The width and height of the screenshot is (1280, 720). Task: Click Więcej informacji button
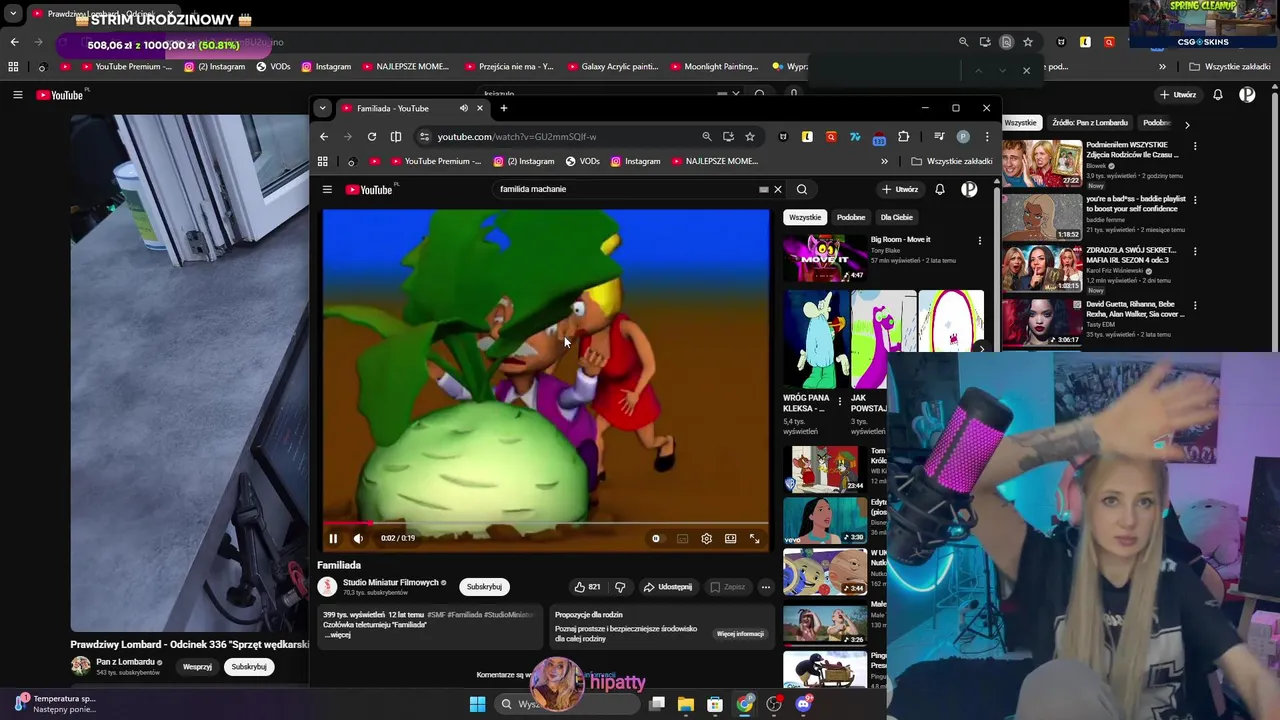click(x=740, y=634)
